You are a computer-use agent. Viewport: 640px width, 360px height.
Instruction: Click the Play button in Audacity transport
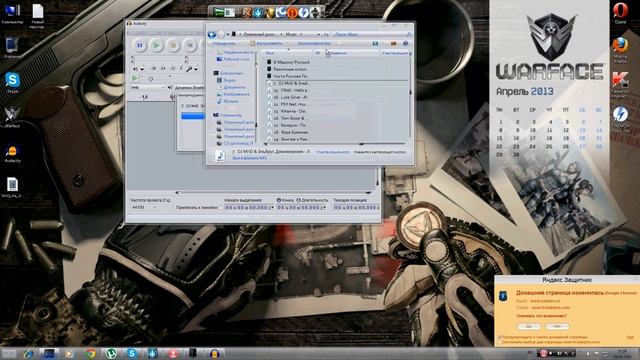point(156,45)
